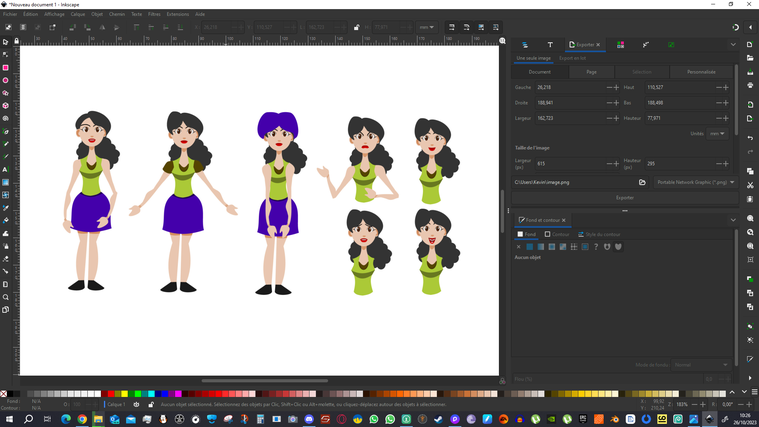Select the Text tool in left toolbox
The height and width of the screenshot is (427, 759).
[5, 169]
